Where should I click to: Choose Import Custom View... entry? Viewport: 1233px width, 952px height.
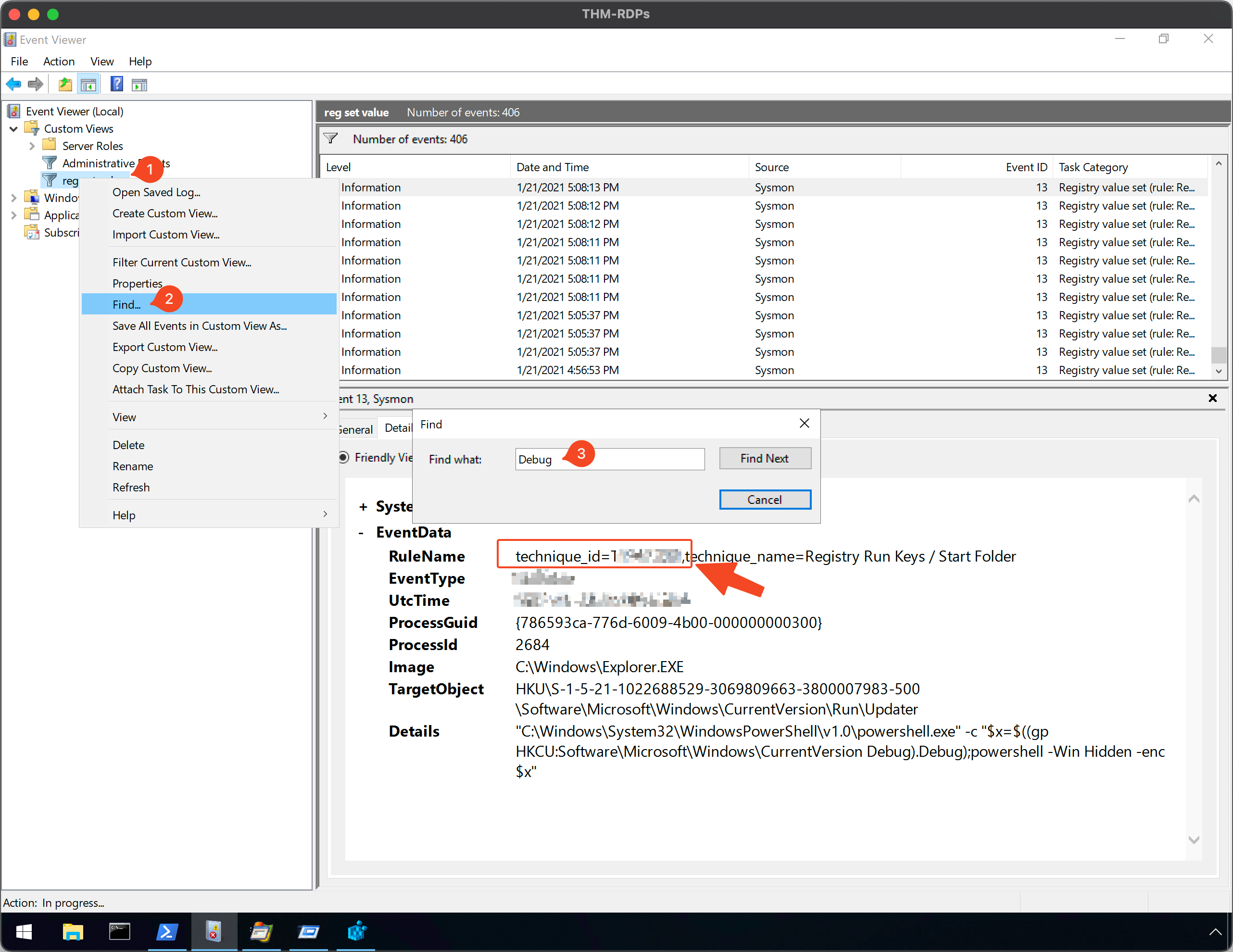[x=209, y=234]
